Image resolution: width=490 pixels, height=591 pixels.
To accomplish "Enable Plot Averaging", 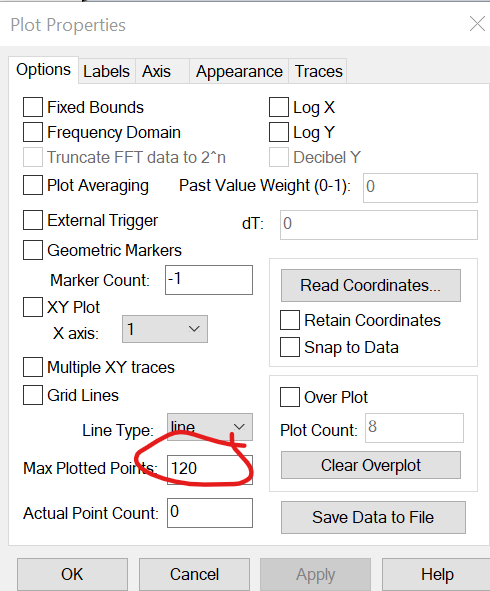I will click(x=33, y=185).
